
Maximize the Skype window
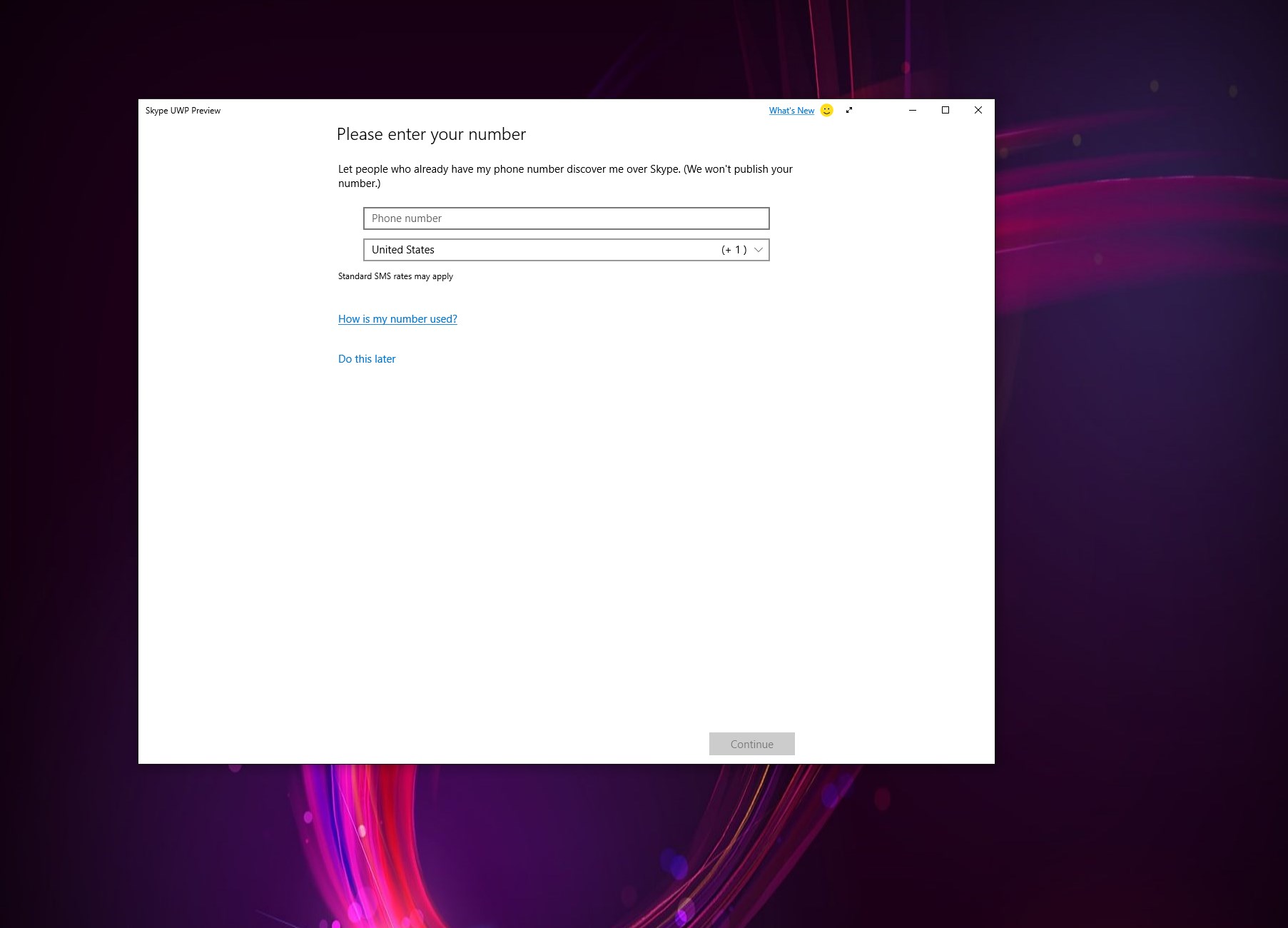(945, 110)
